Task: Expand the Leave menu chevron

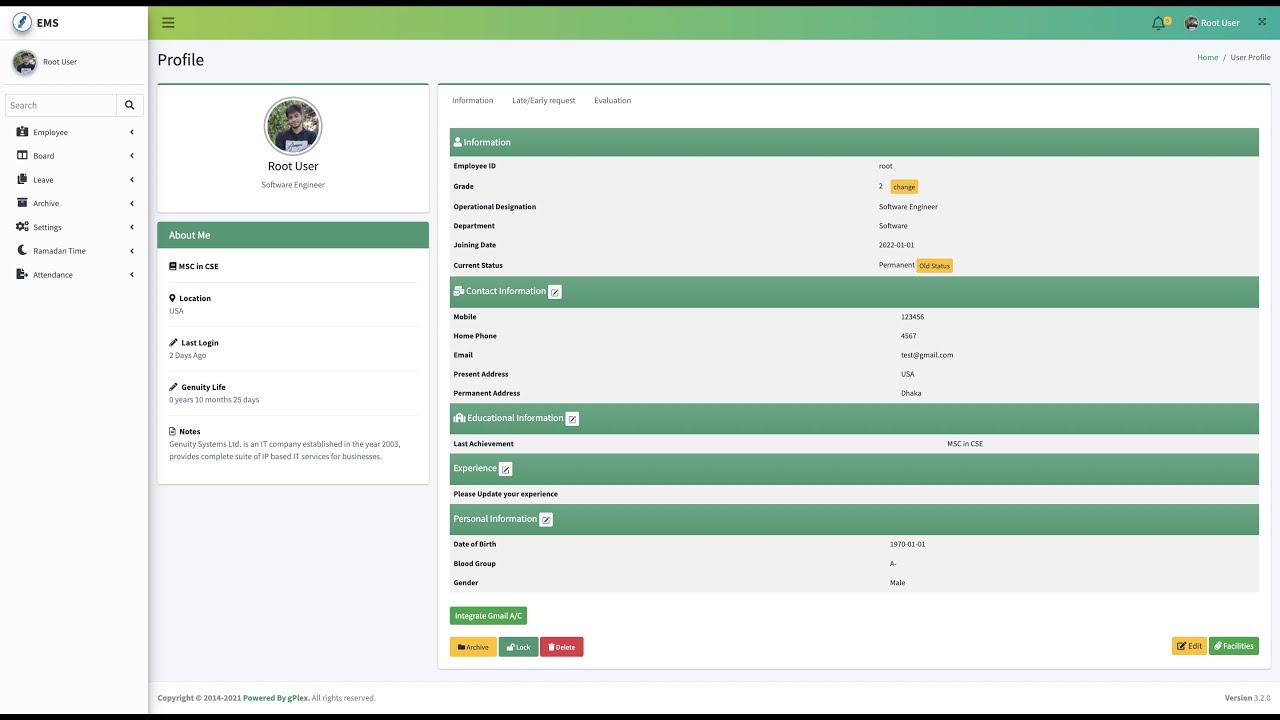Action: 131,180
